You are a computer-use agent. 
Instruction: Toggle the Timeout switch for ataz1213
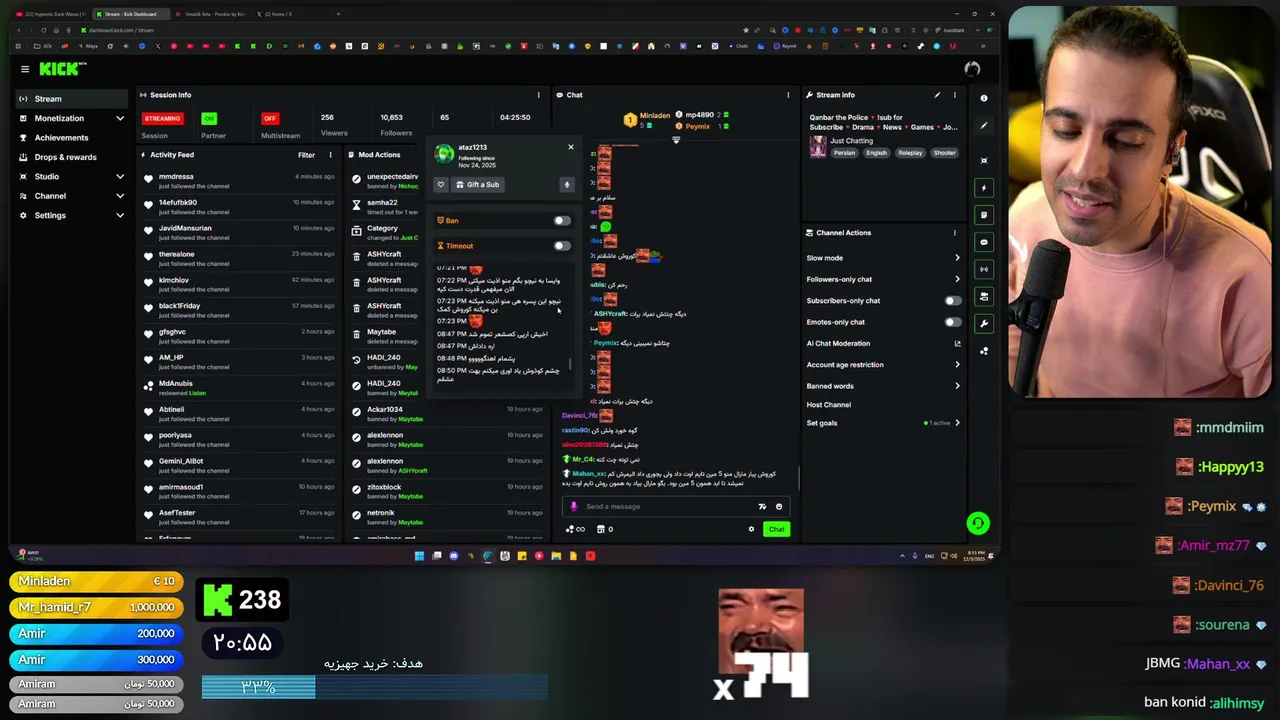pos(562,245)
